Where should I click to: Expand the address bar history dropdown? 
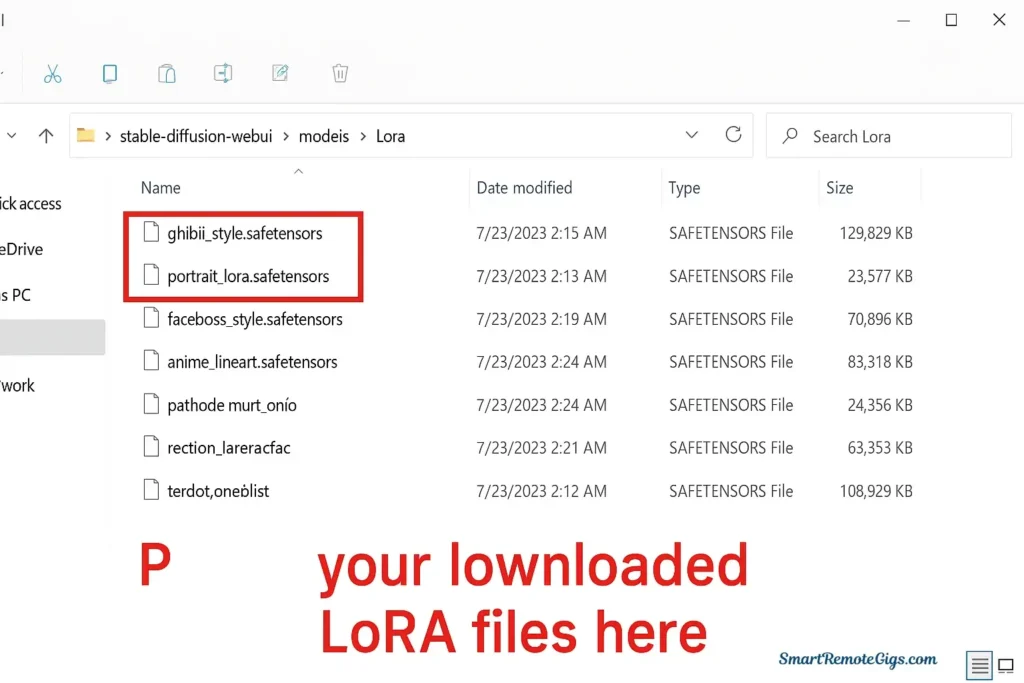click(x=691, y=135)
